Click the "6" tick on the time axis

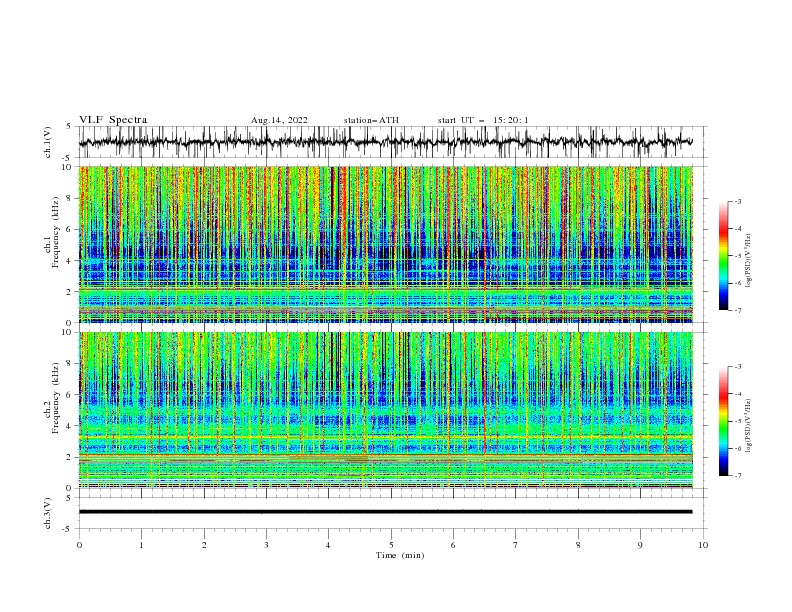(x=453, y=545)
